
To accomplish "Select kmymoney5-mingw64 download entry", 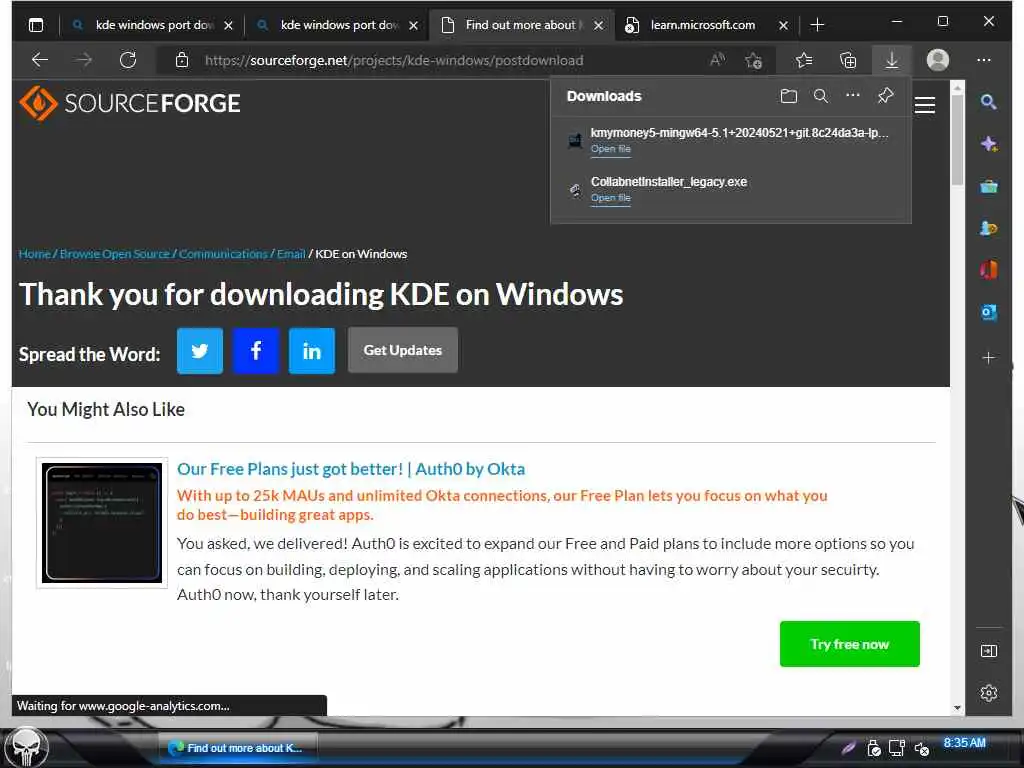I will click(x=730, y=140).
